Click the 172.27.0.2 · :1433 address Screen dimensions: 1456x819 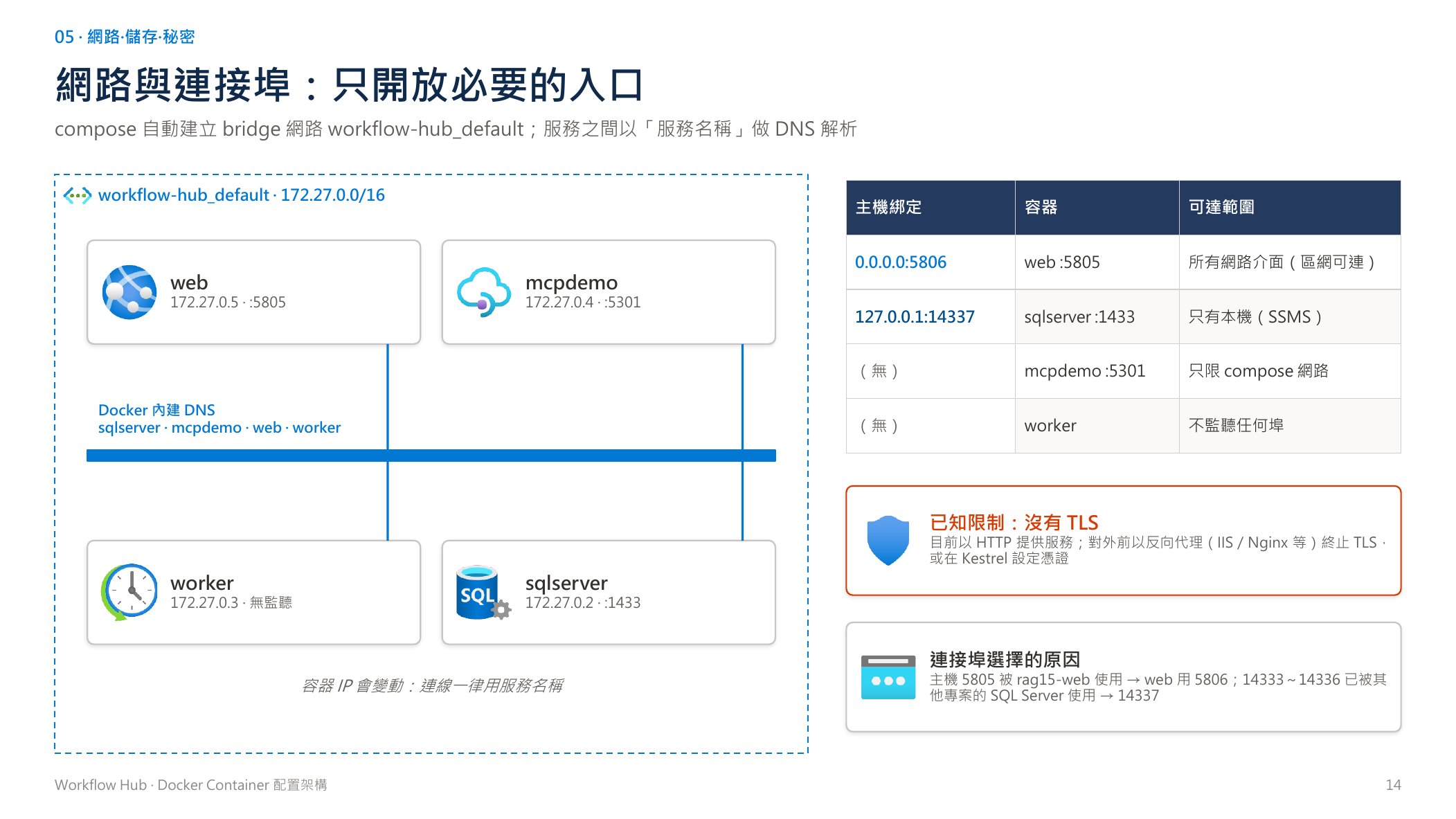(582, 603)
